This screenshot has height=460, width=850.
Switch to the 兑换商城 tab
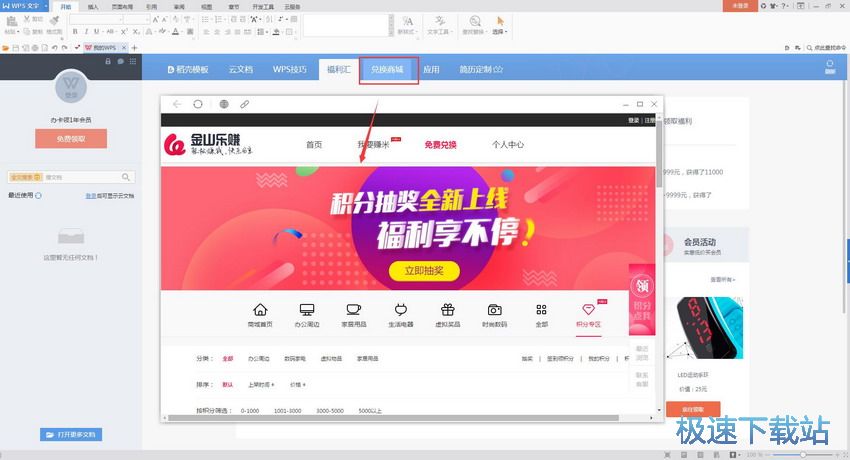click(387, 69)
